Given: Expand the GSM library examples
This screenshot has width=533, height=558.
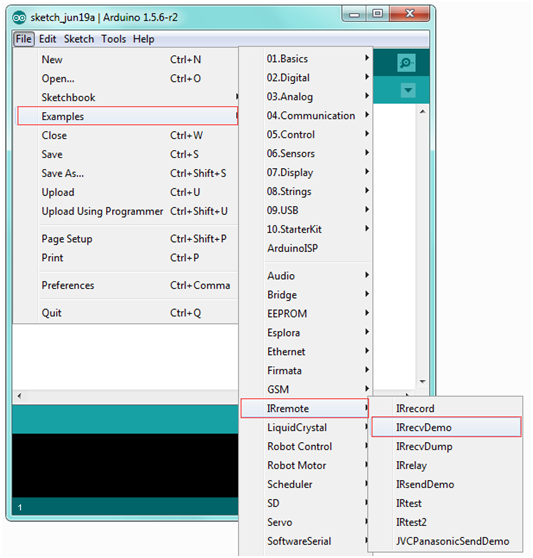Looking at the screenshot, I should (x=306, y=389).
